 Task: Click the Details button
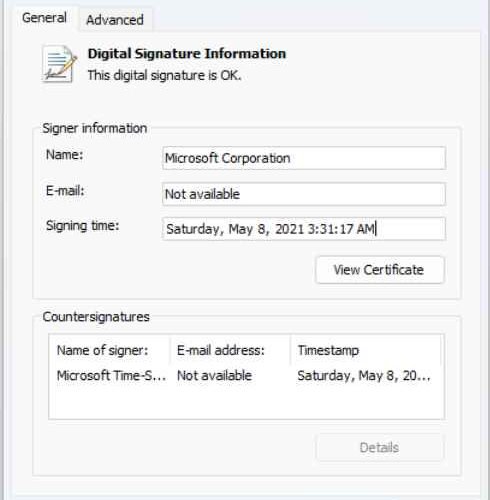380,447
